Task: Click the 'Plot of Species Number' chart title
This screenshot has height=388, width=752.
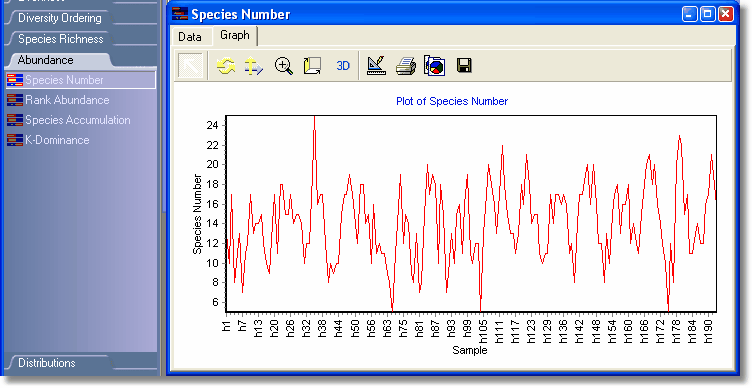Action: (452, 101)
